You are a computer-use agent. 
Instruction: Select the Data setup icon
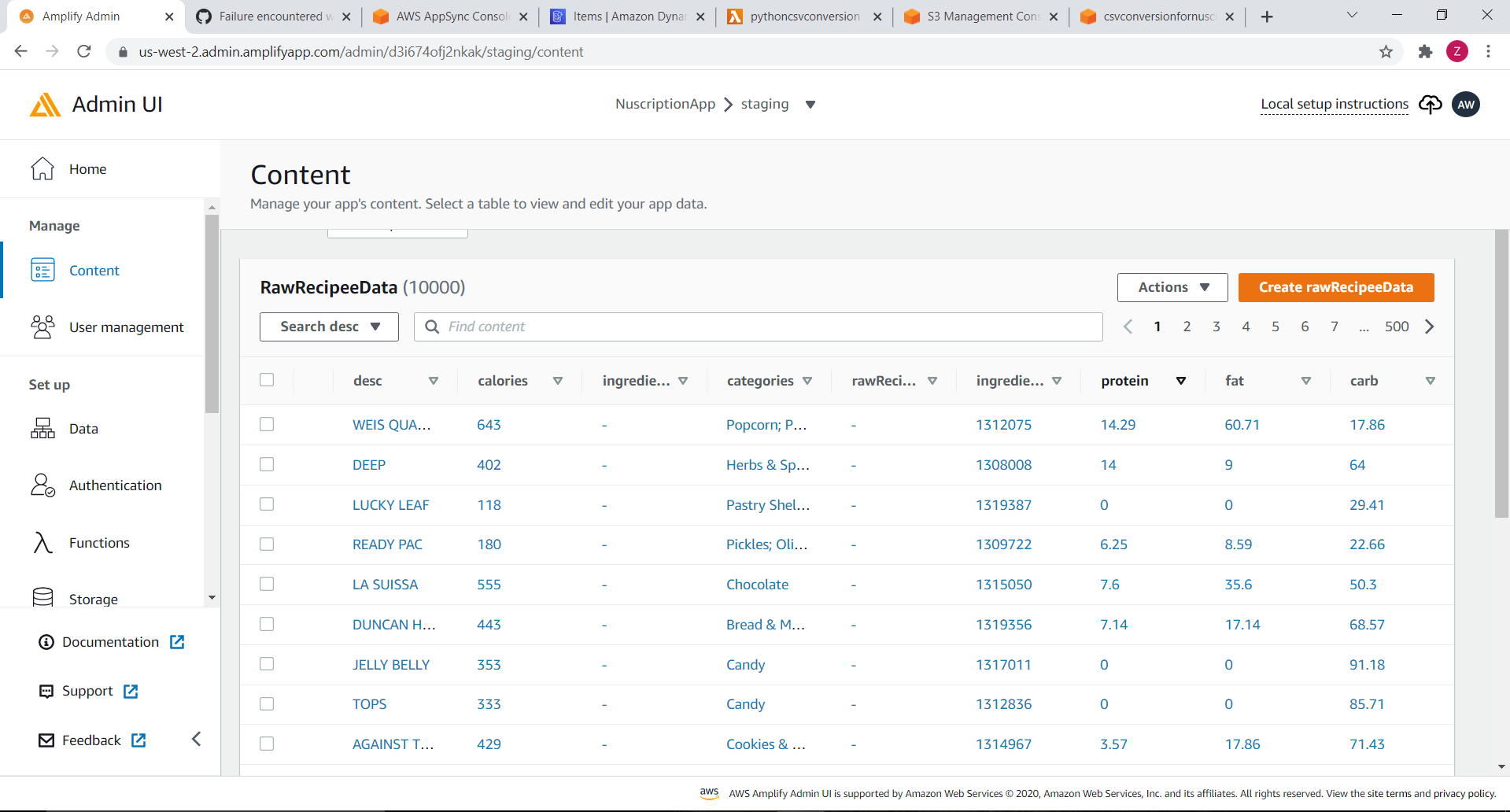[43, 428]
